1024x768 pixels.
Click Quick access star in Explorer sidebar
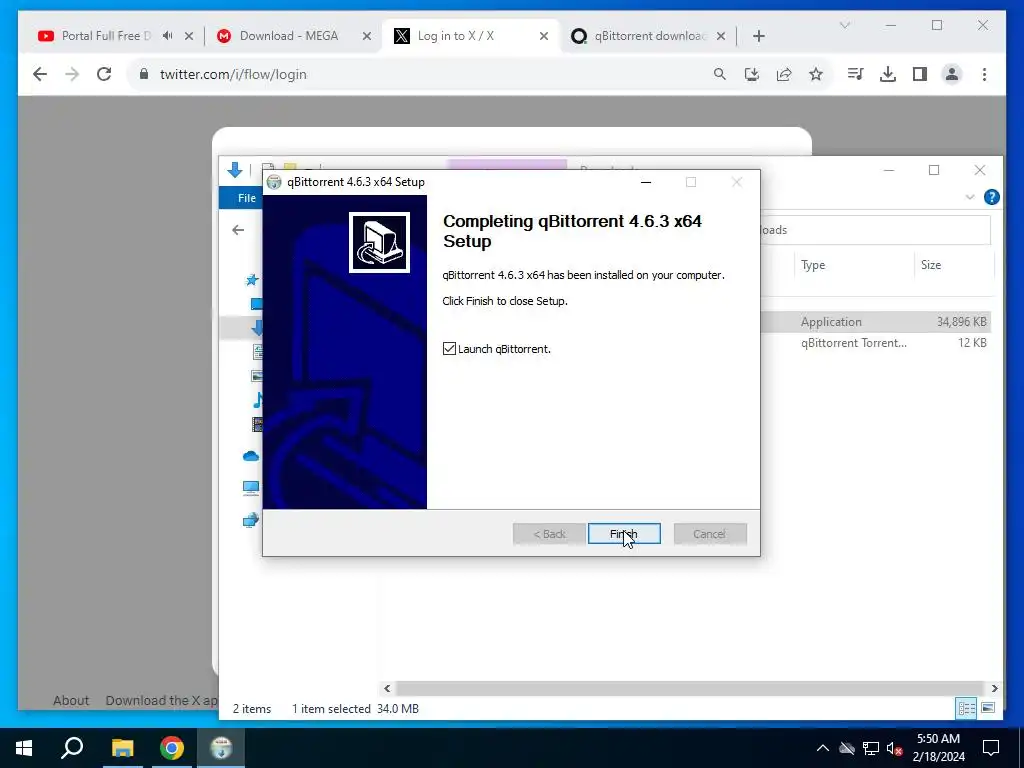pos(251,280)
